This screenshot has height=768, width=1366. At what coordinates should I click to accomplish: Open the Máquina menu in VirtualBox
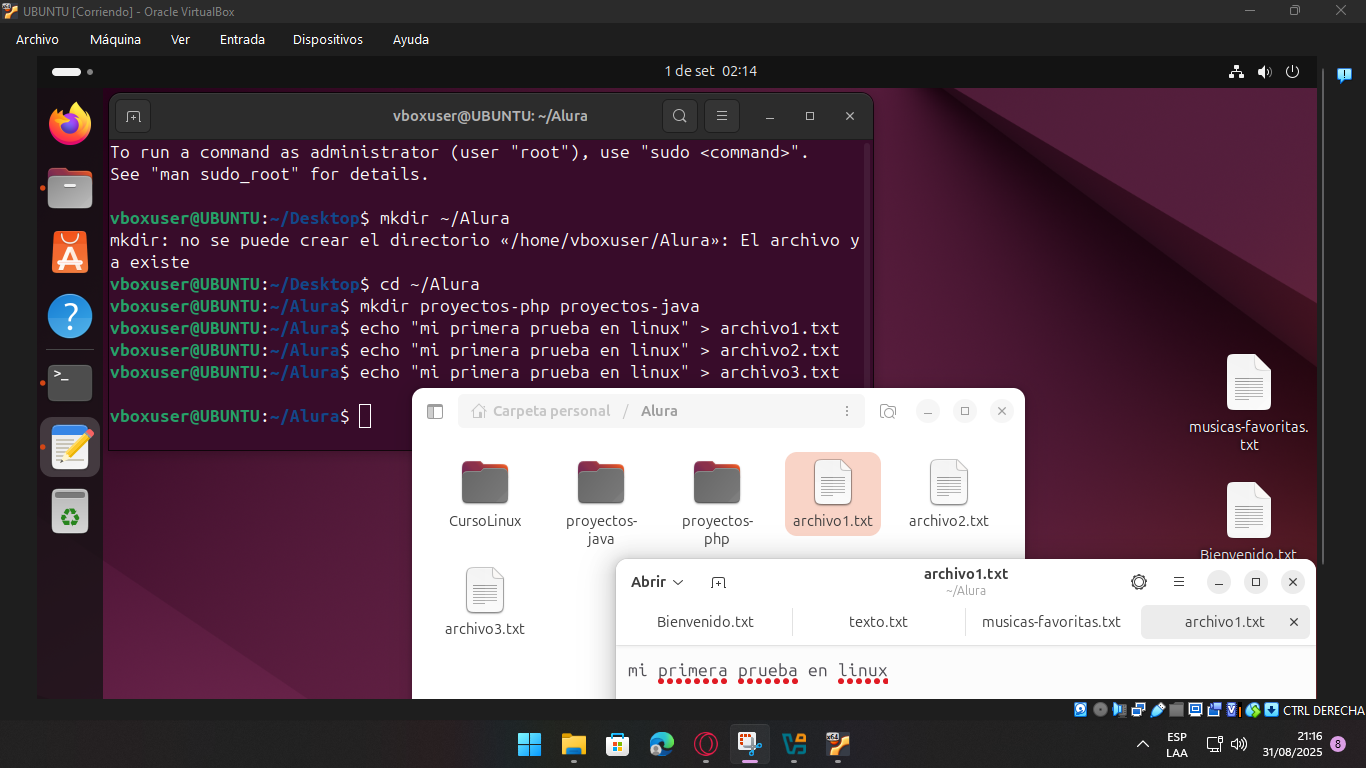click(115, 40)
